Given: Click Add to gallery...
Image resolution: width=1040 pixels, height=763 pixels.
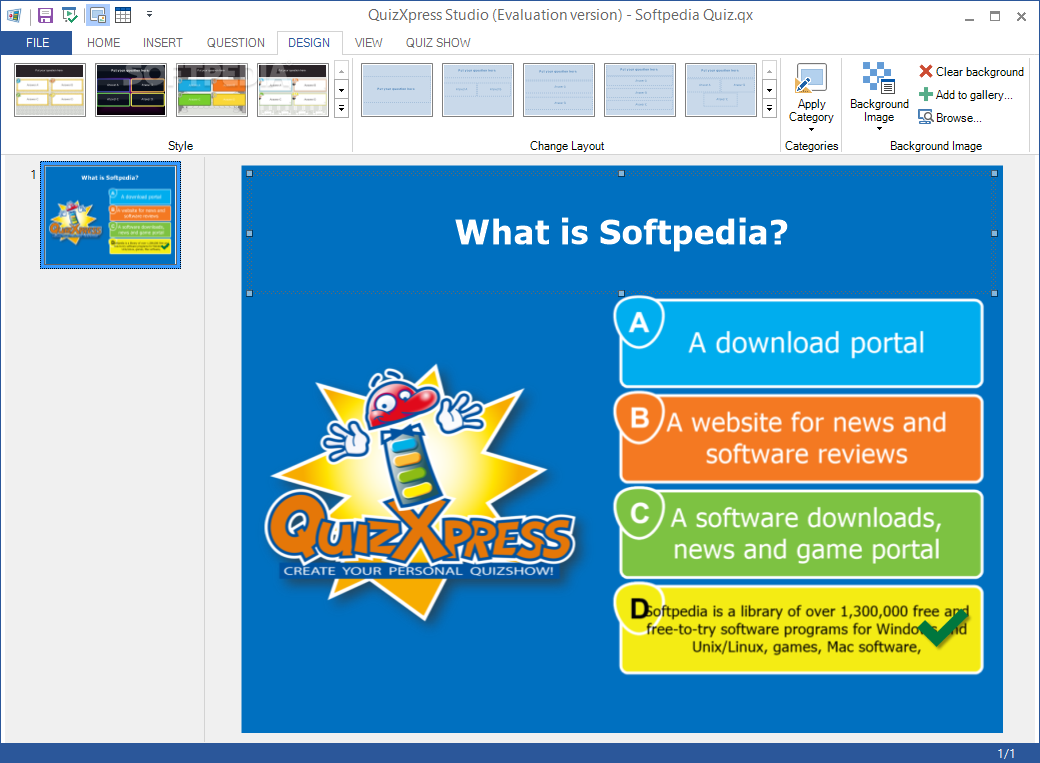Looking at the screenshot, I should 966,95.
